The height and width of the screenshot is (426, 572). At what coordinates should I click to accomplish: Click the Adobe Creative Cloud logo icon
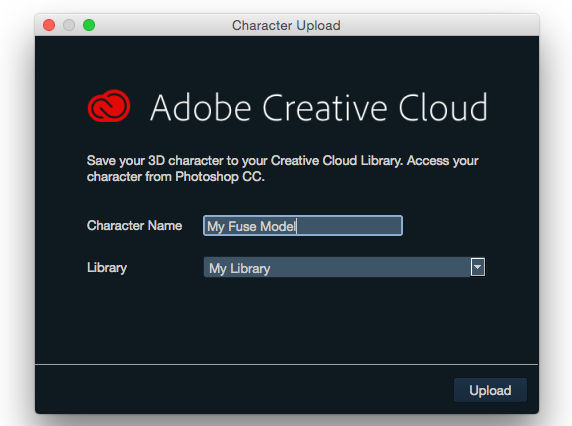tap(109, 106)
